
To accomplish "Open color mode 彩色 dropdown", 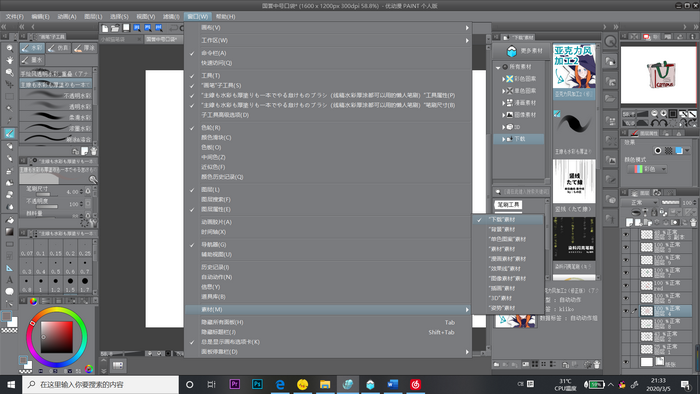I will click(x=647, y=169).
